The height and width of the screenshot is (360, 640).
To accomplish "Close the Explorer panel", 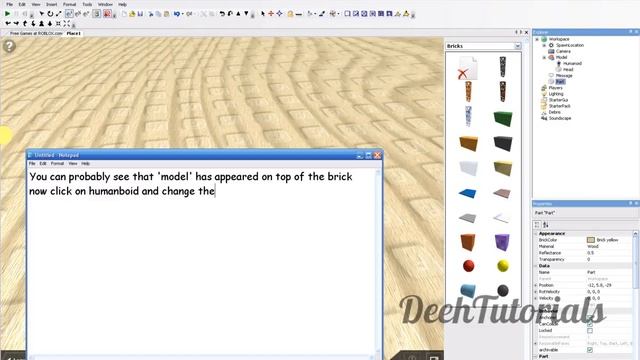I will point(636,32).
